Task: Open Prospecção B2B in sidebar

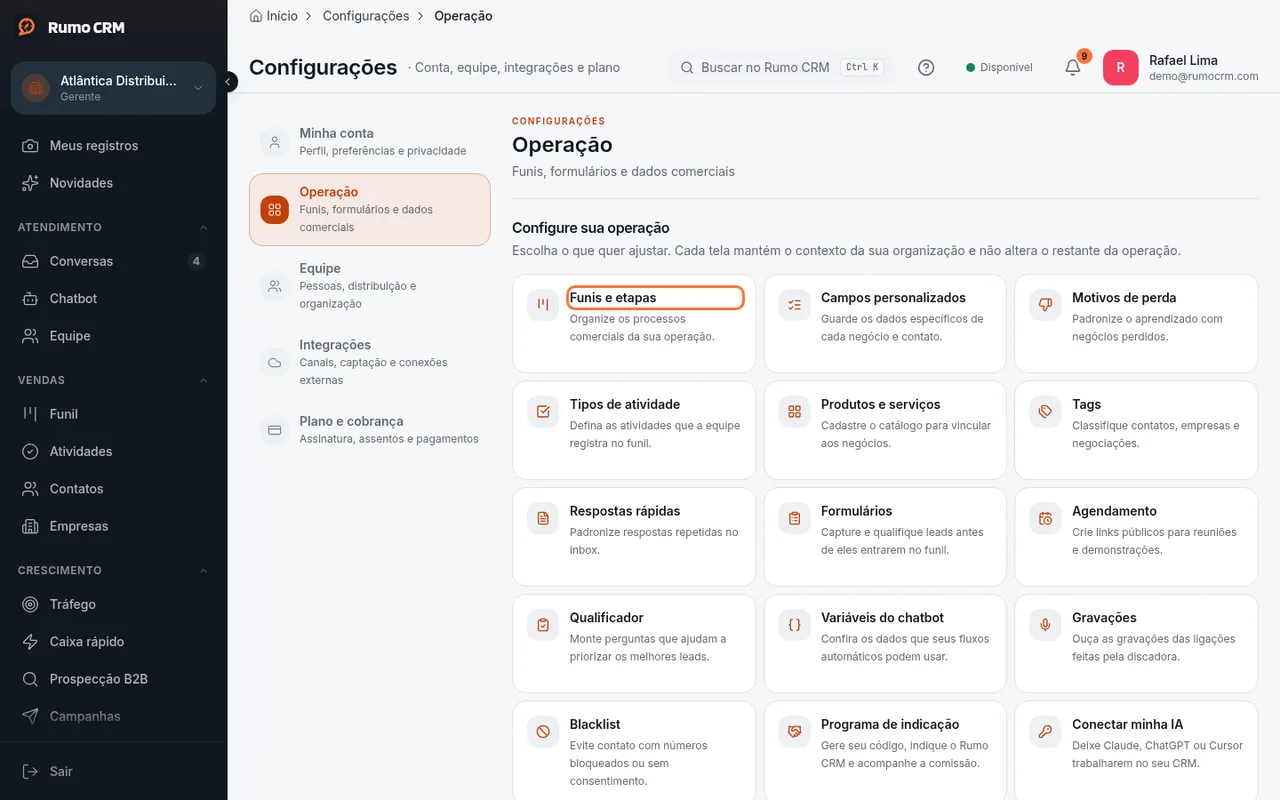Action: pos(113,679)
